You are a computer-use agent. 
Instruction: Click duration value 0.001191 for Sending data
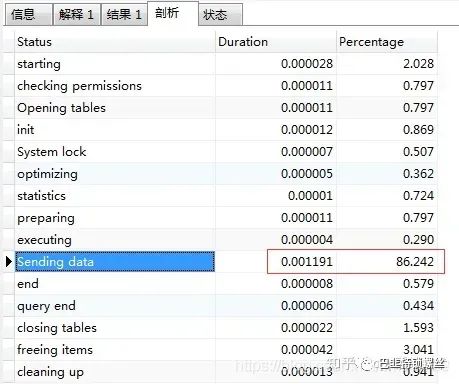point(307,262)
